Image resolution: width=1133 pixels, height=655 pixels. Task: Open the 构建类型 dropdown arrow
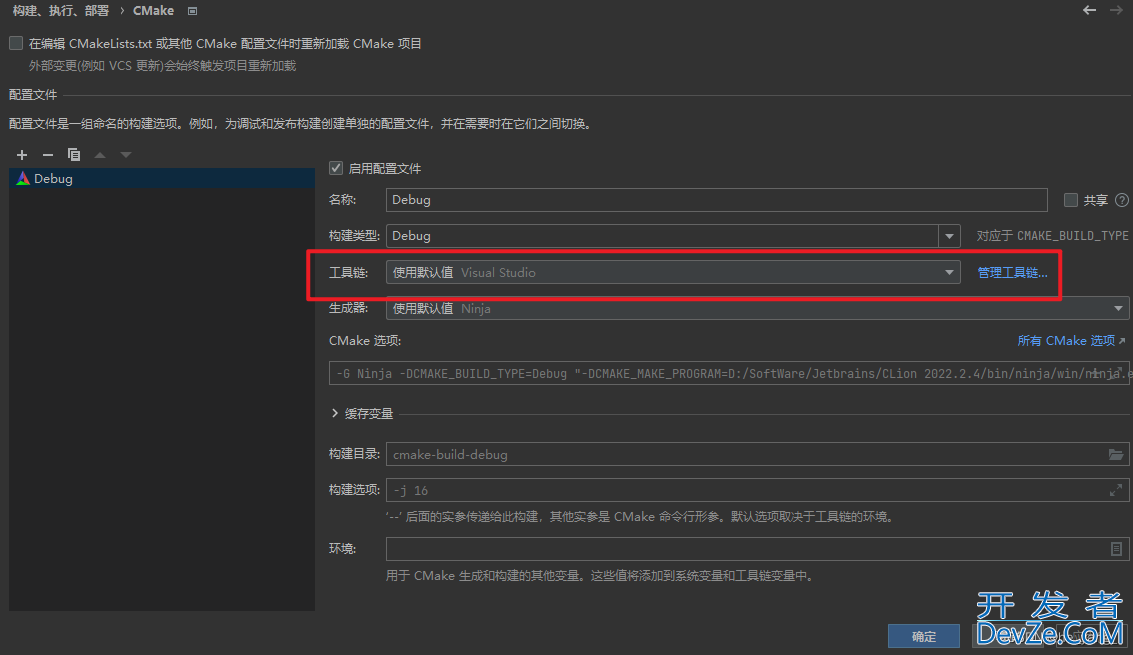pos(949,236)
